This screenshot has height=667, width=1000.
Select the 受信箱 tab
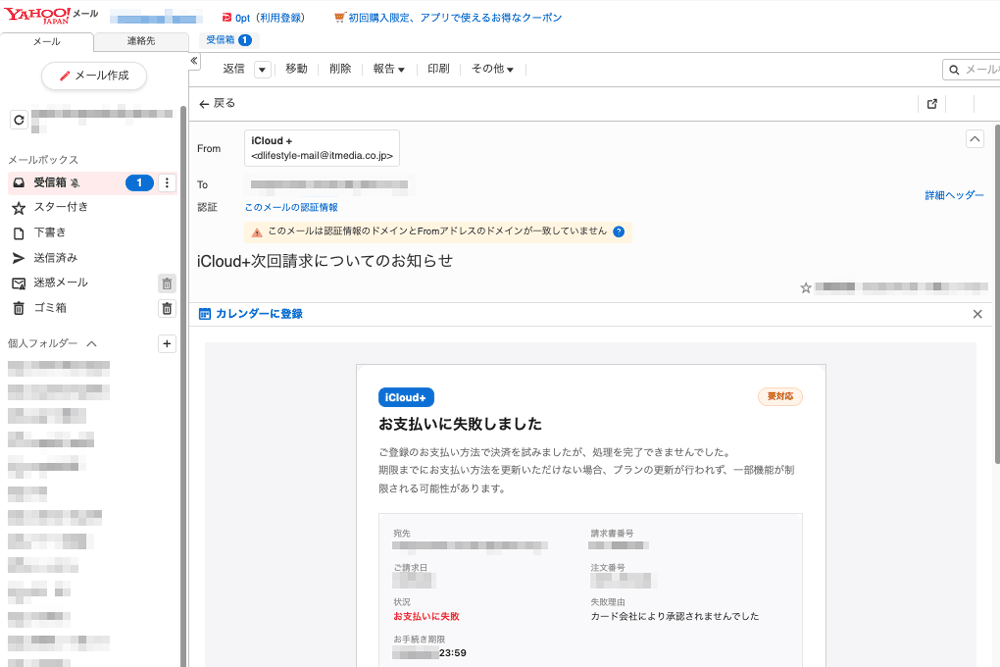[x=228, y=38]
